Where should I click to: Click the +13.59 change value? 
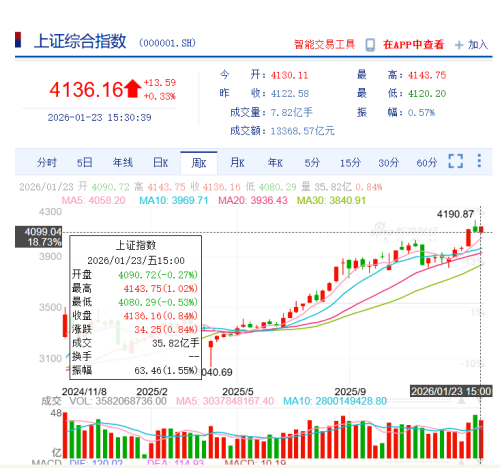click(160, 82)
